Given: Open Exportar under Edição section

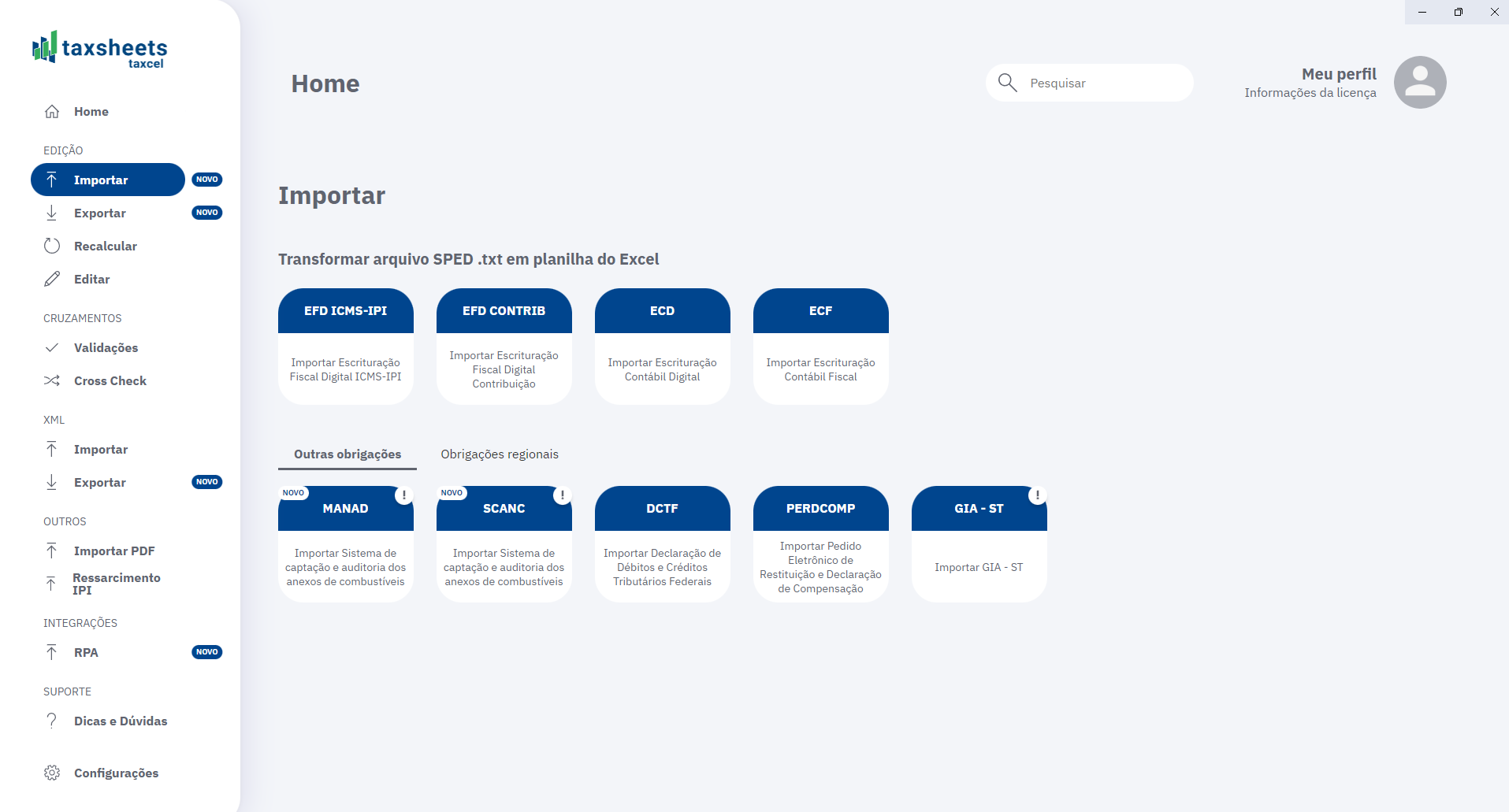Looking at the screenshot, I should pyautogui.click(x=99, y=213).
